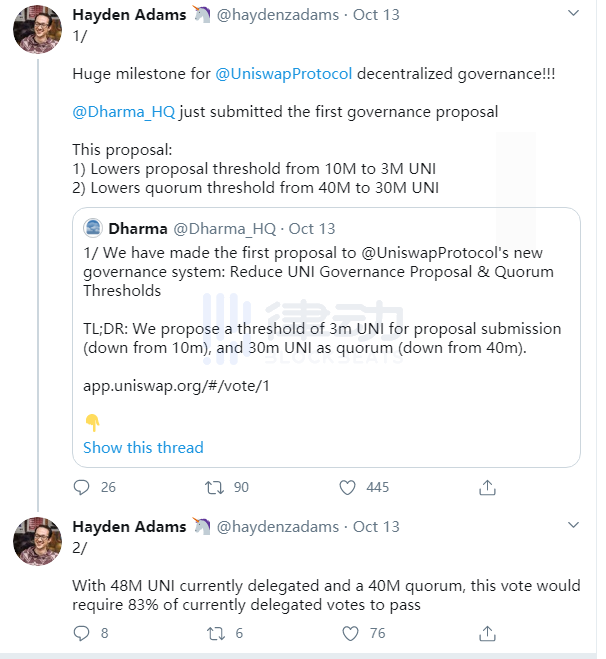Click Show this thread link
This screenshot has height=659, width=606.
coord(143,447)
